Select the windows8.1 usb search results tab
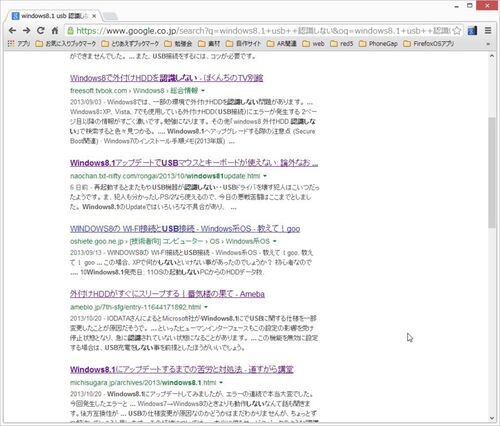Screen dimensions: 500x426 point(53,16)
